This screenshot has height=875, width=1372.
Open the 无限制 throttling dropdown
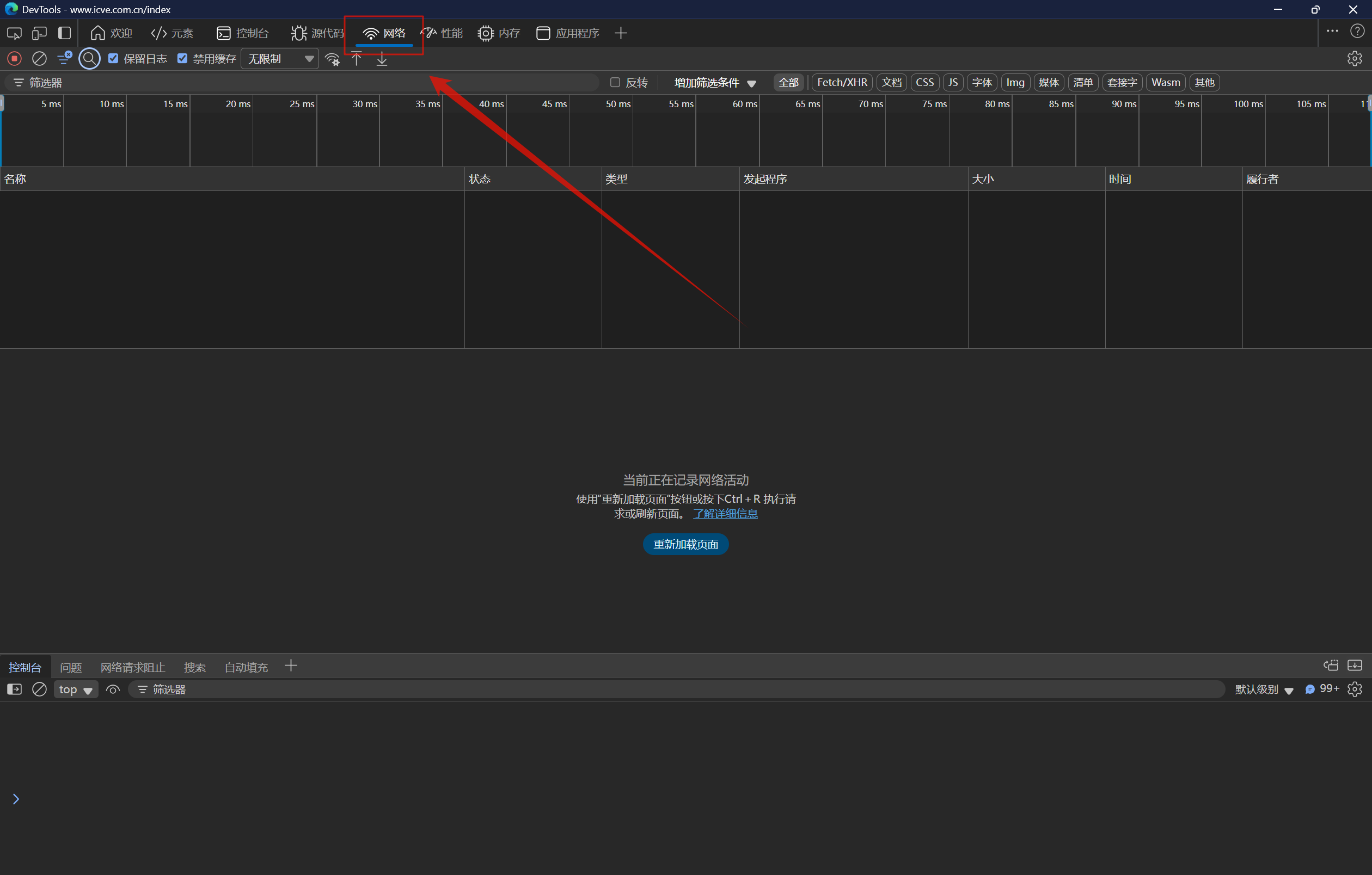[280, 59]
